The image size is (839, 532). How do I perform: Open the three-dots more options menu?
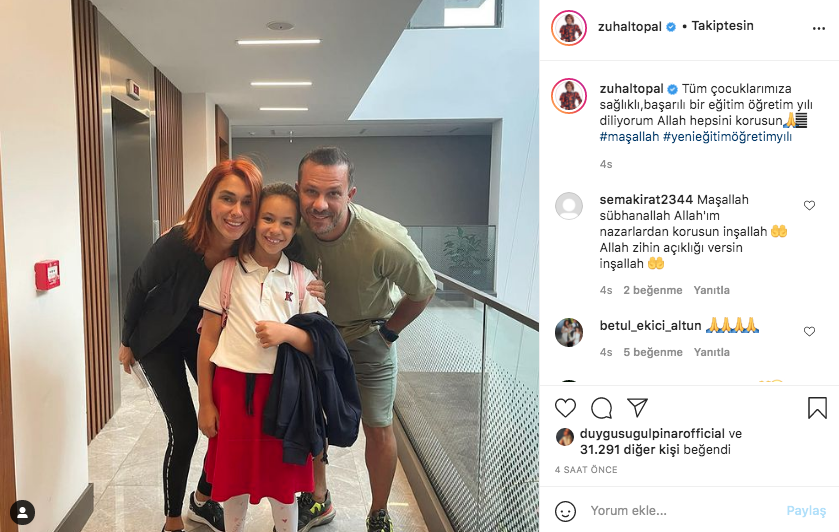[819, 28]
